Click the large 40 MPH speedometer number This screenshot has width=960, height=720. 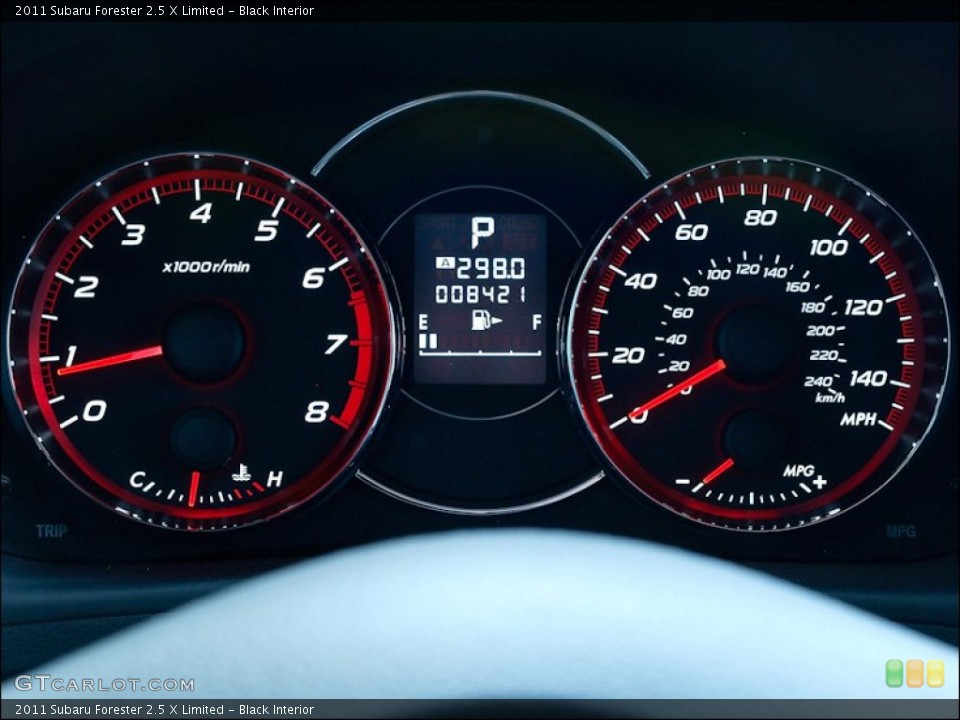pyautogui.click(x=640, y=281)
